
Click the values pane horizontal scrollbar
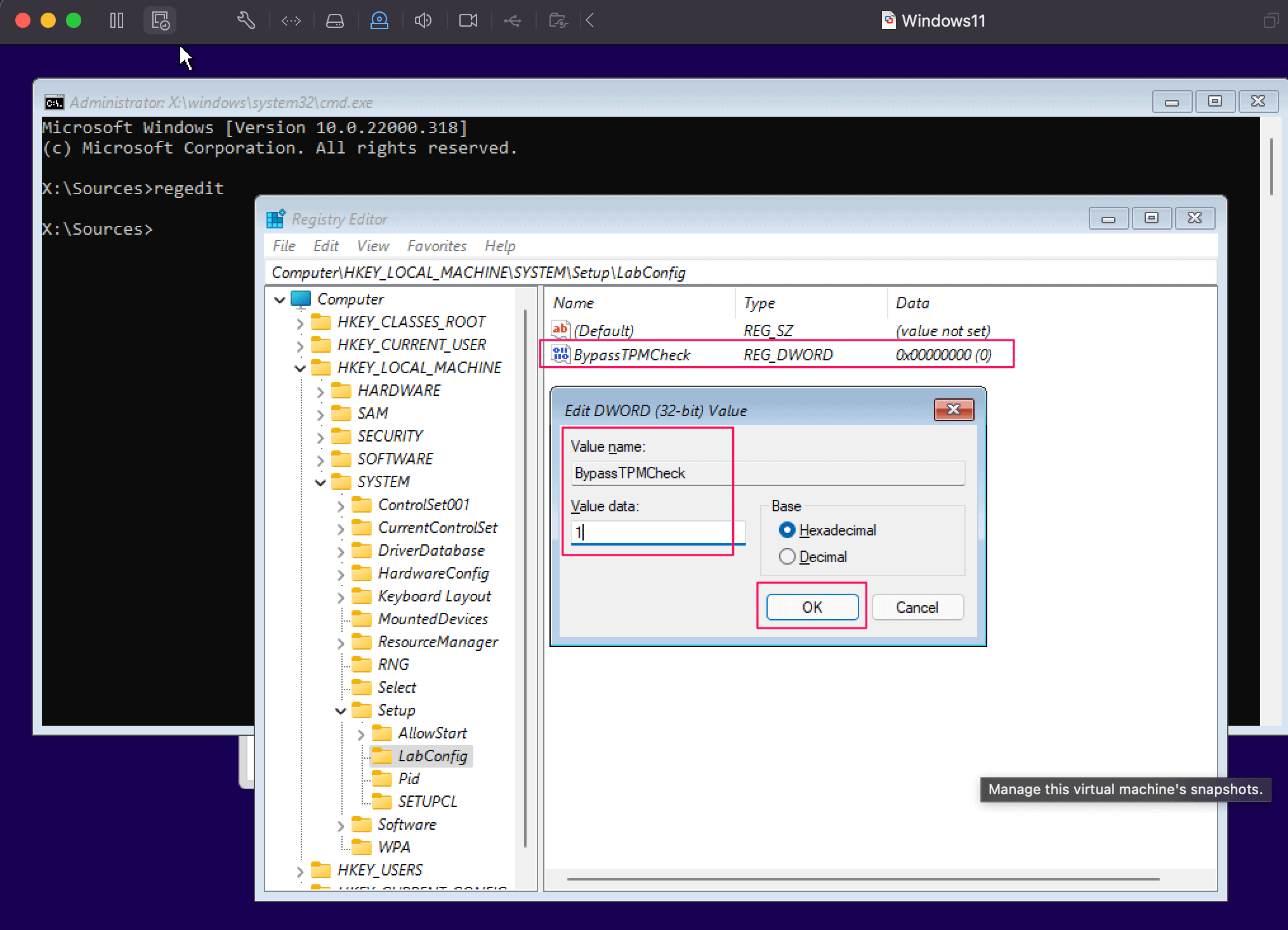(863, 879)
